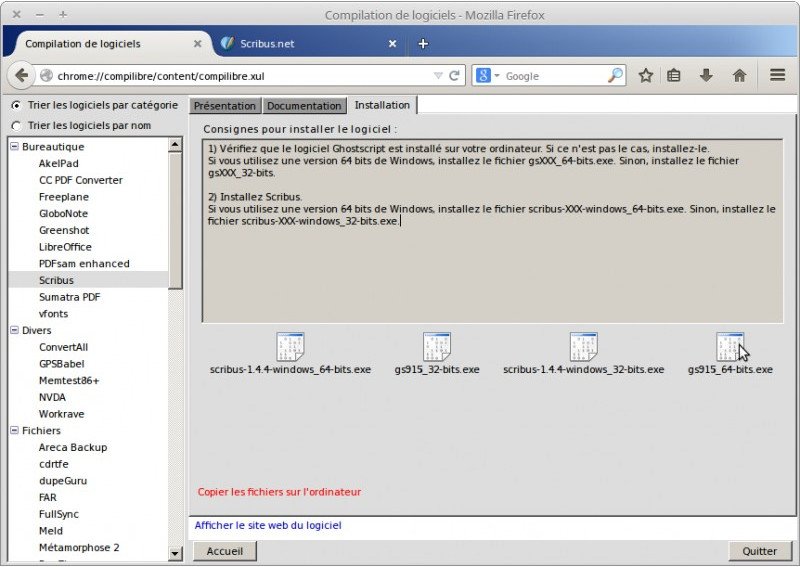Viewport: 800px width, 567px height.
Task: Click the browser back arrow button
Action: 21,76
